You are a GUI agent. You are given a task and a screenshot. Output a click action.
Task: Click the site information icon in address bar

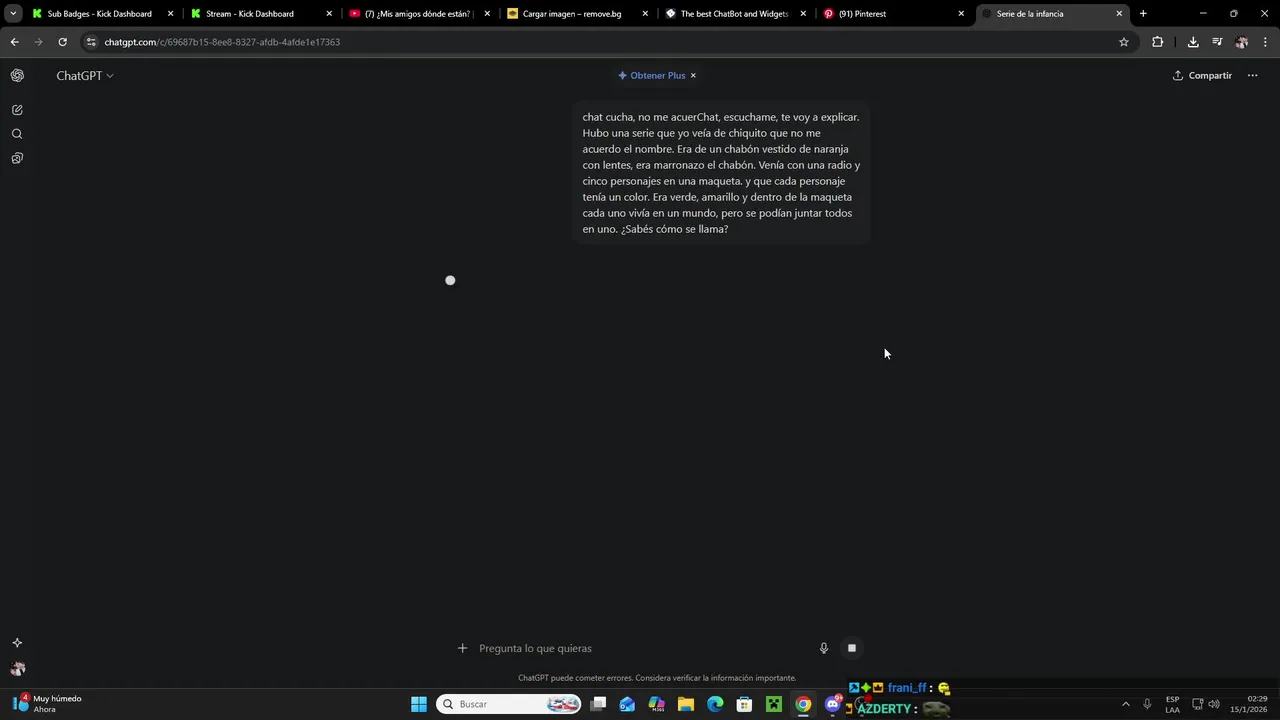(x=91, y=42)
